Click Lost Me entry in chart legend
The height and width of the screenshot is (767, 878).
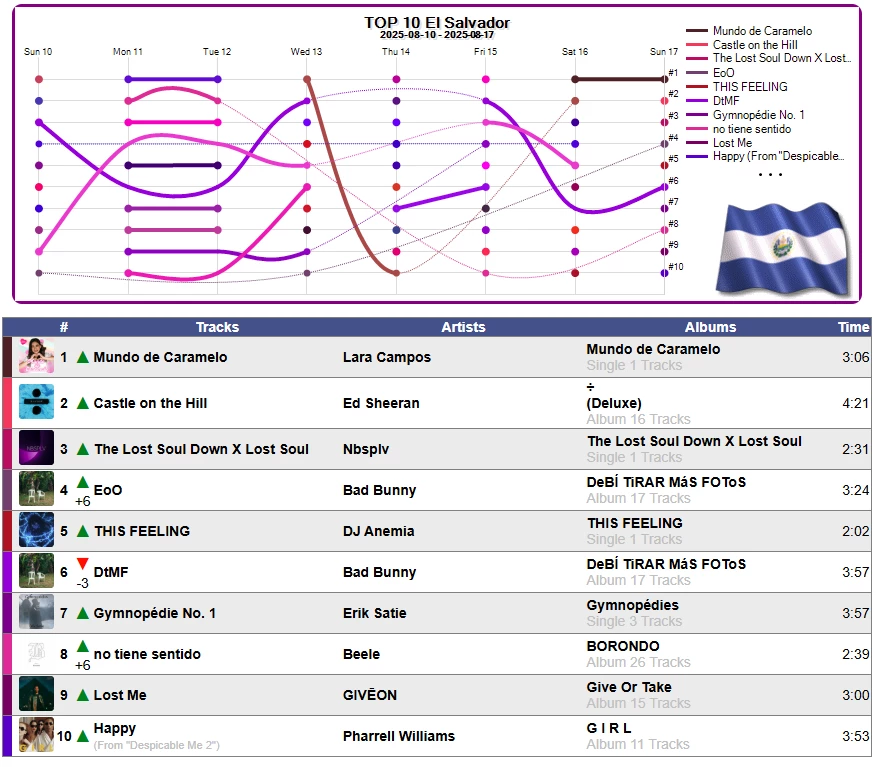tap(732, 143)
